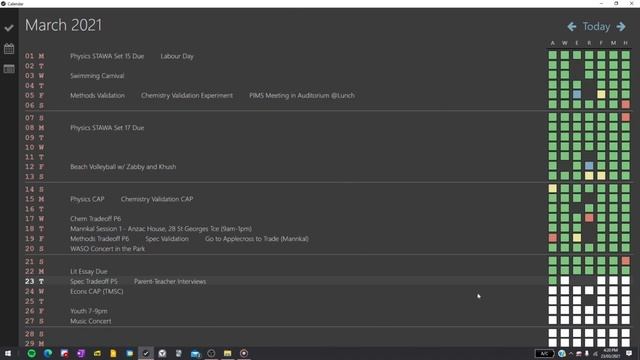Open Youth 7-9pm event

tap(89, 311)
